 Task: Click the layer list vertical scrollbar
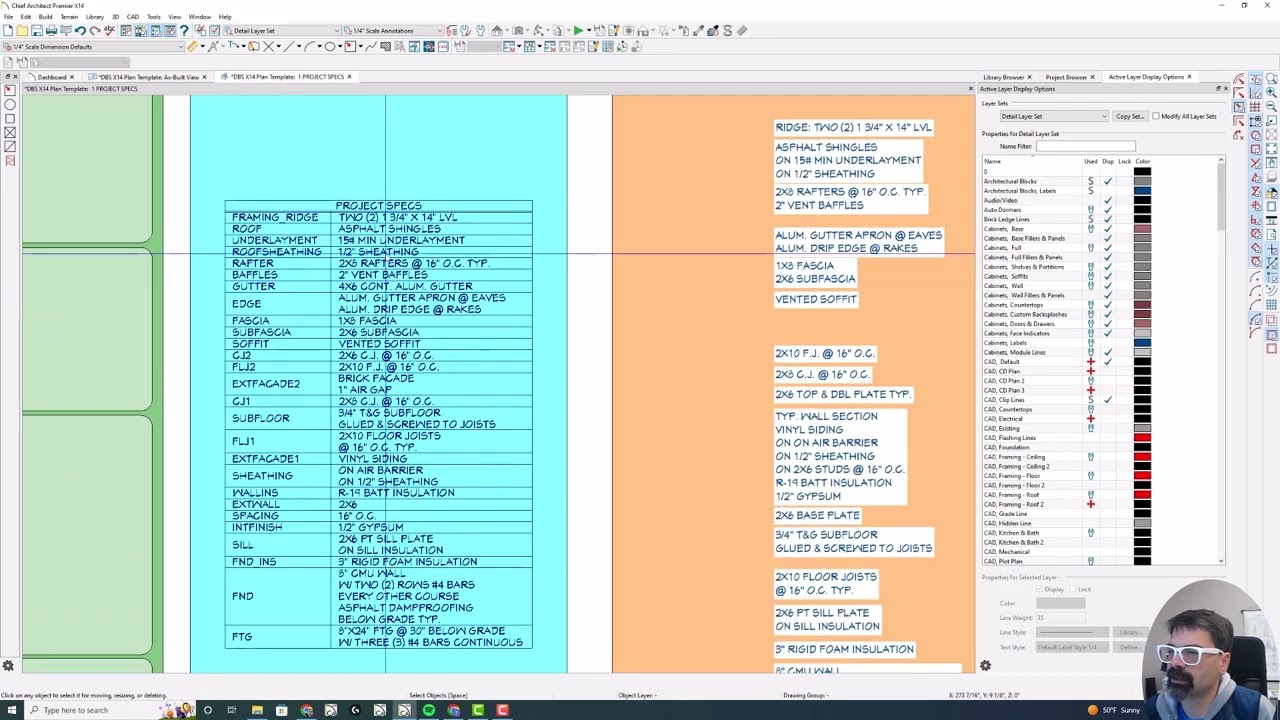[x=1221, y=360]
